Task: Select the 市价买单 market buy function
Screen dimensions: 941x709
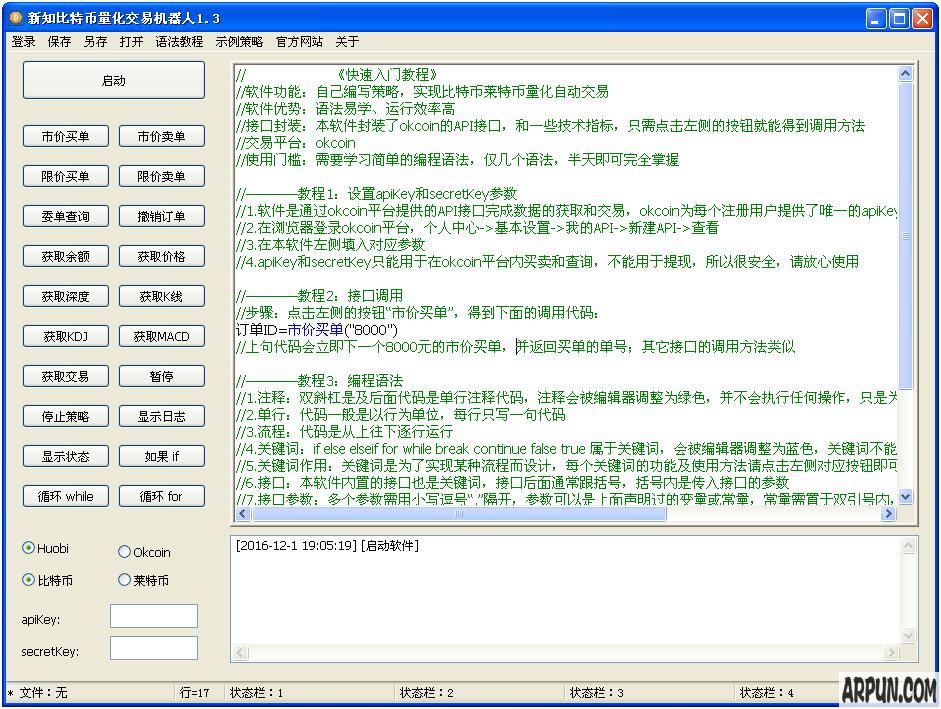Action: pos(65,136)
